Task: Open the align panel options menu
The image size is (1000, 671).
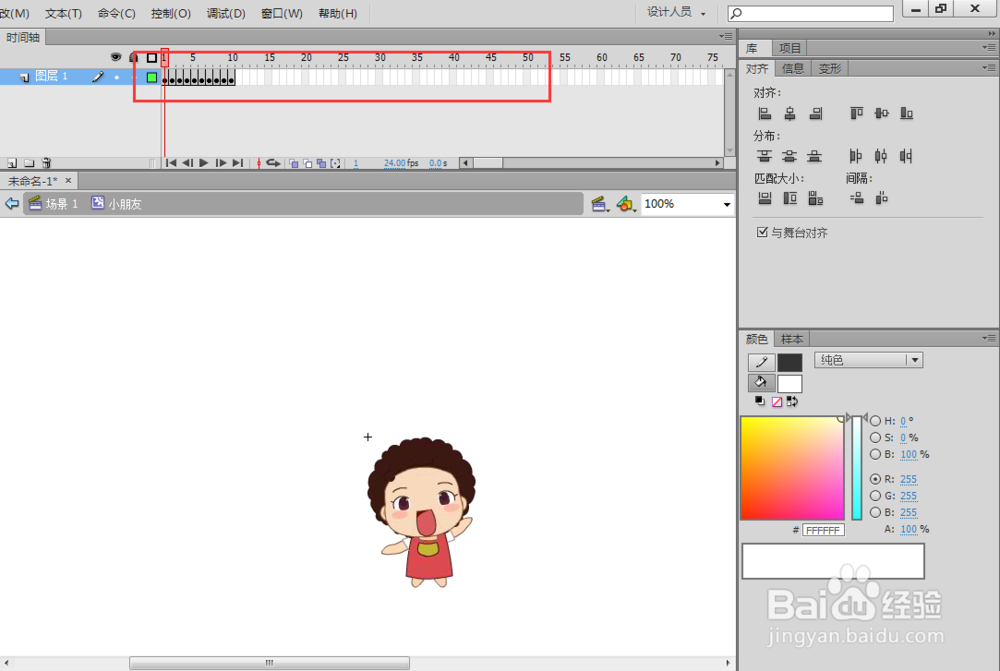Action: [989, 68]
